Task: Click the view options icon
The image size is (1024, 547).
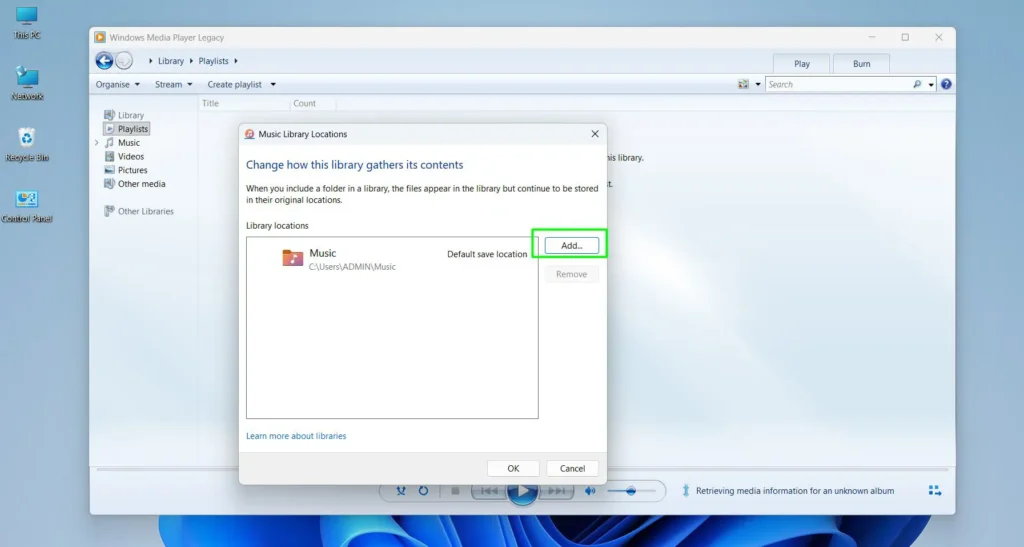Action: point(743,84)
